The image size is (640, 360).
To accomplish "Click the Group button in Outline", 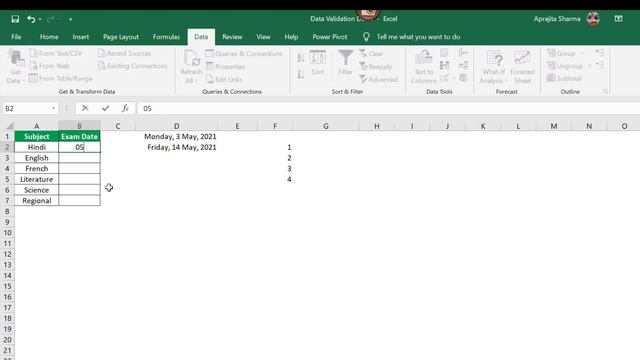I will 562,53.
